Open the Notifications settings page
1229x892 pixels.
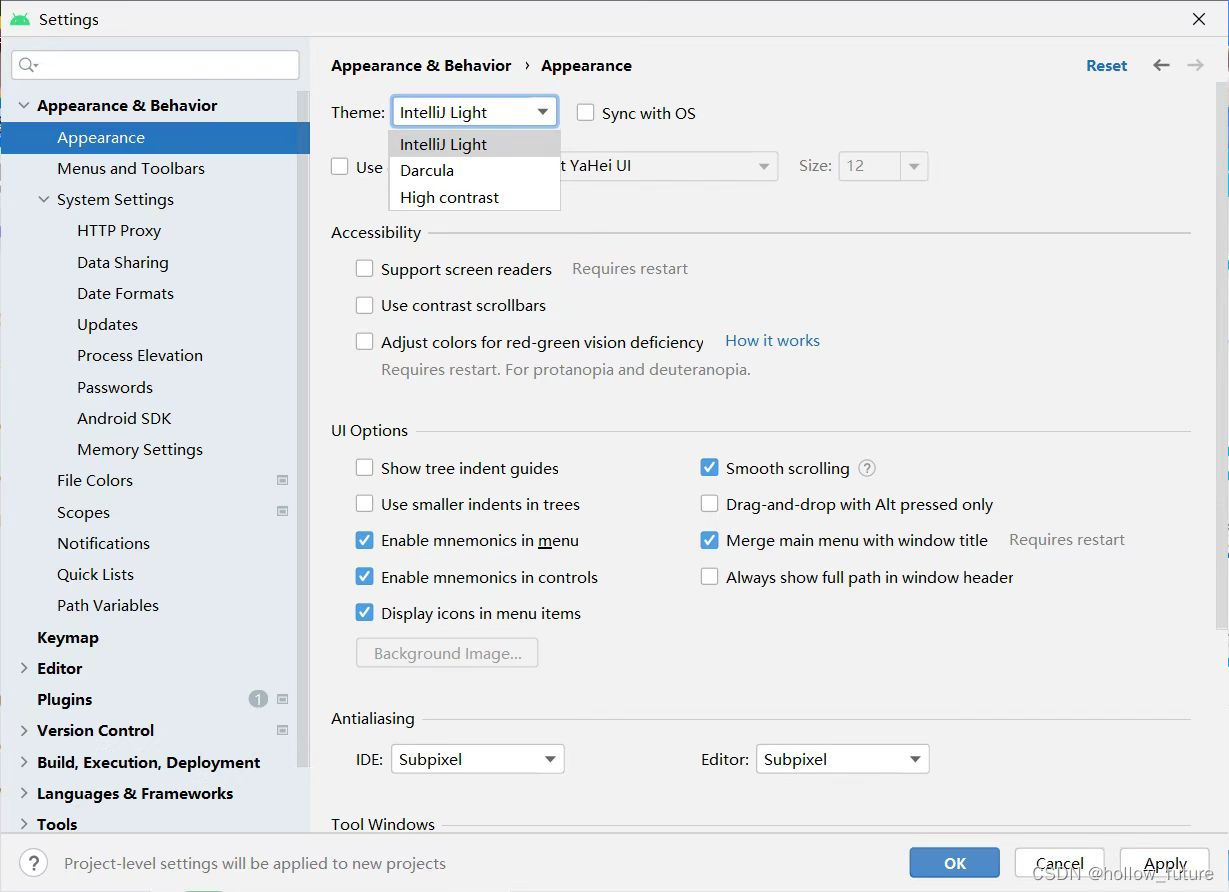[x=103, y=543]
